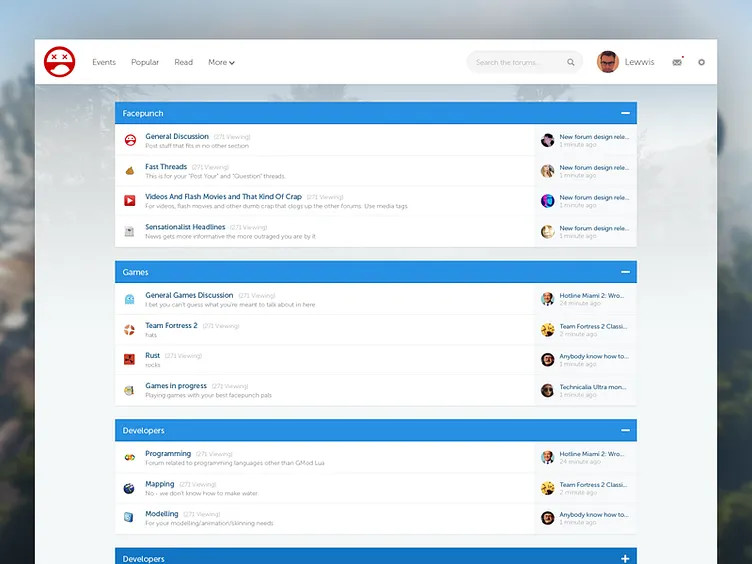
Task: Click the Modelling cube icon
Action: click(129, 517)
